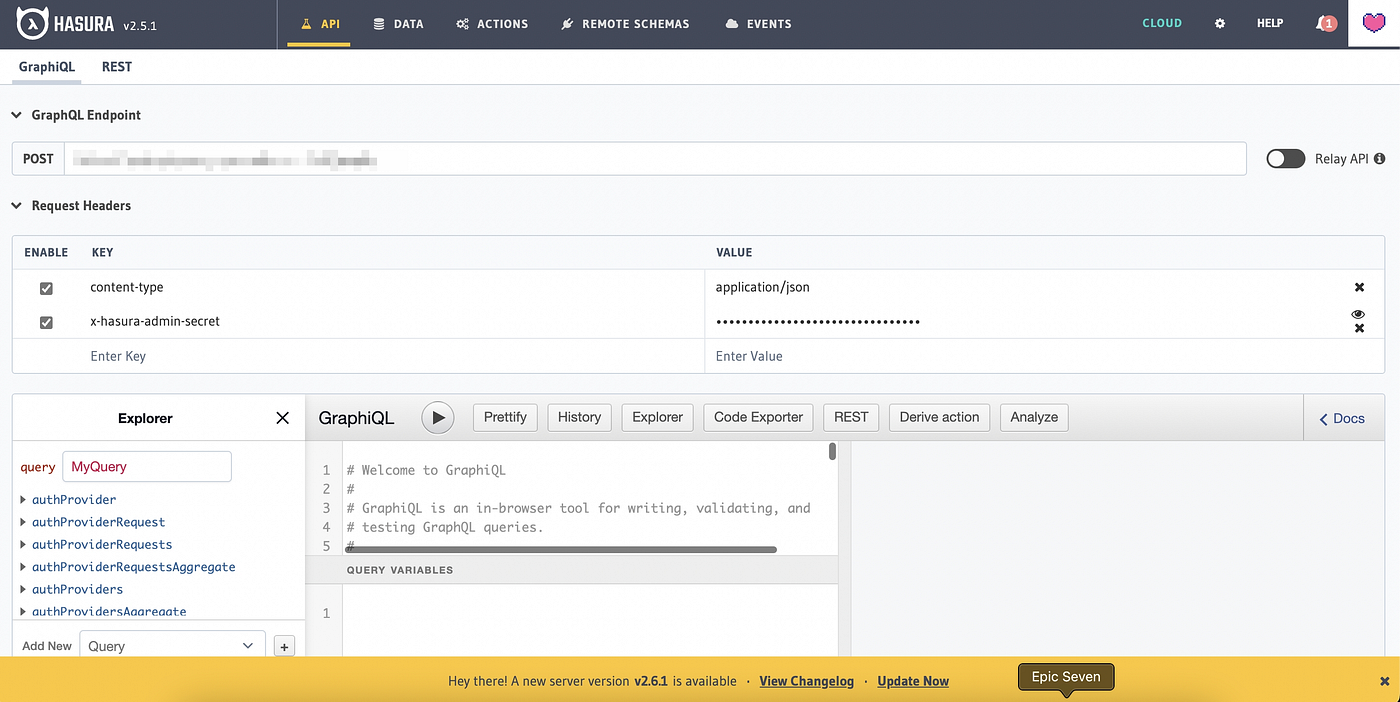Disable the content-type header checkbox
Screen dimensions: 1400x702
(46, 288)
